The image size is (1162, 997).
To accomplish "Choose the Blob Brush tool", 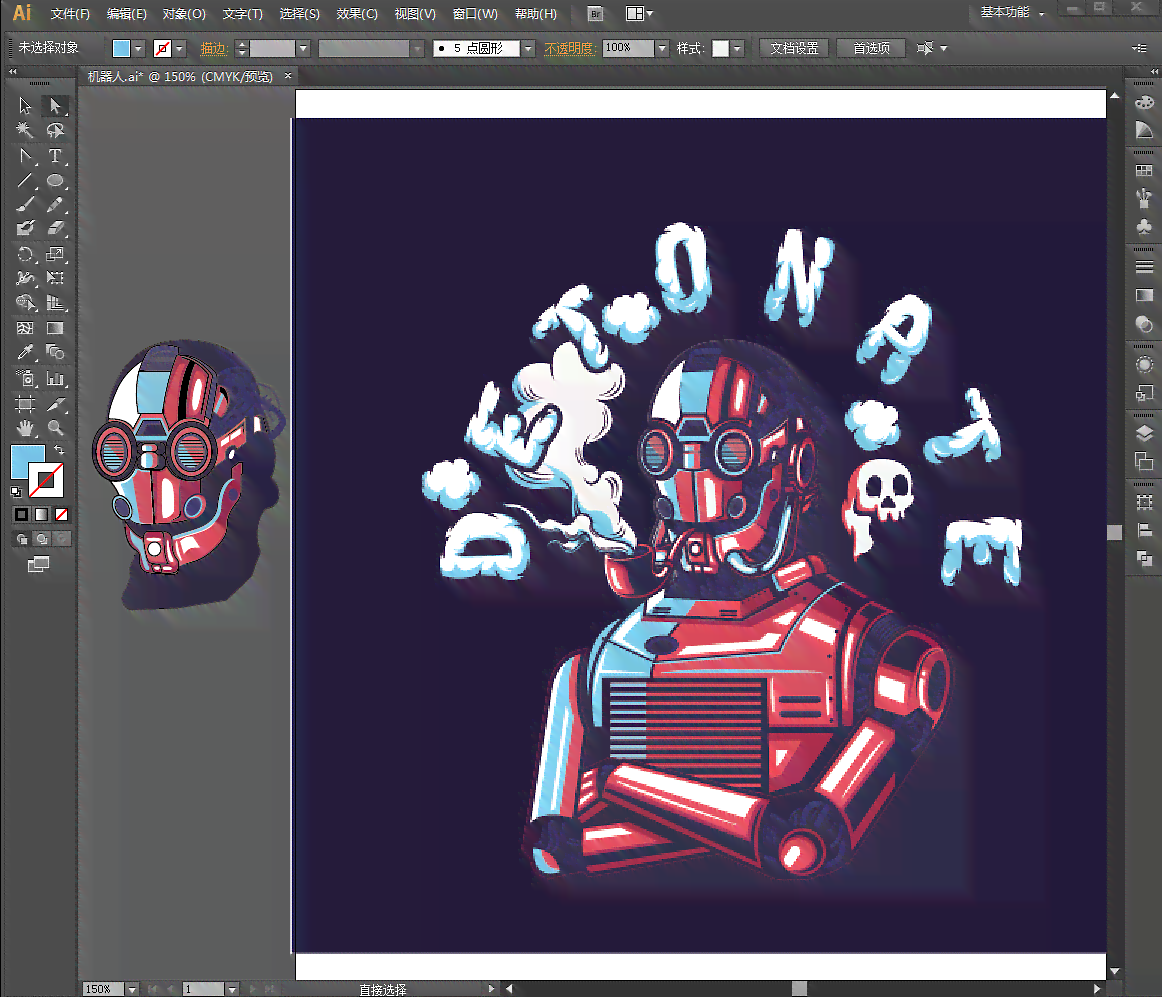I will [x=25, y=228].
